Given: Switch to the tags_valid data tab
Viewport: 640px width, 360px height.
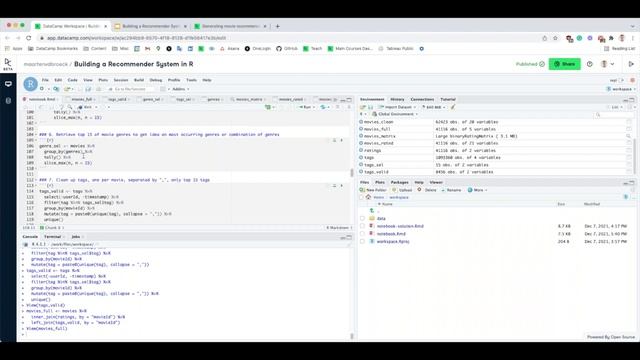Looking at the screenshot, I should tap(117, 99).
